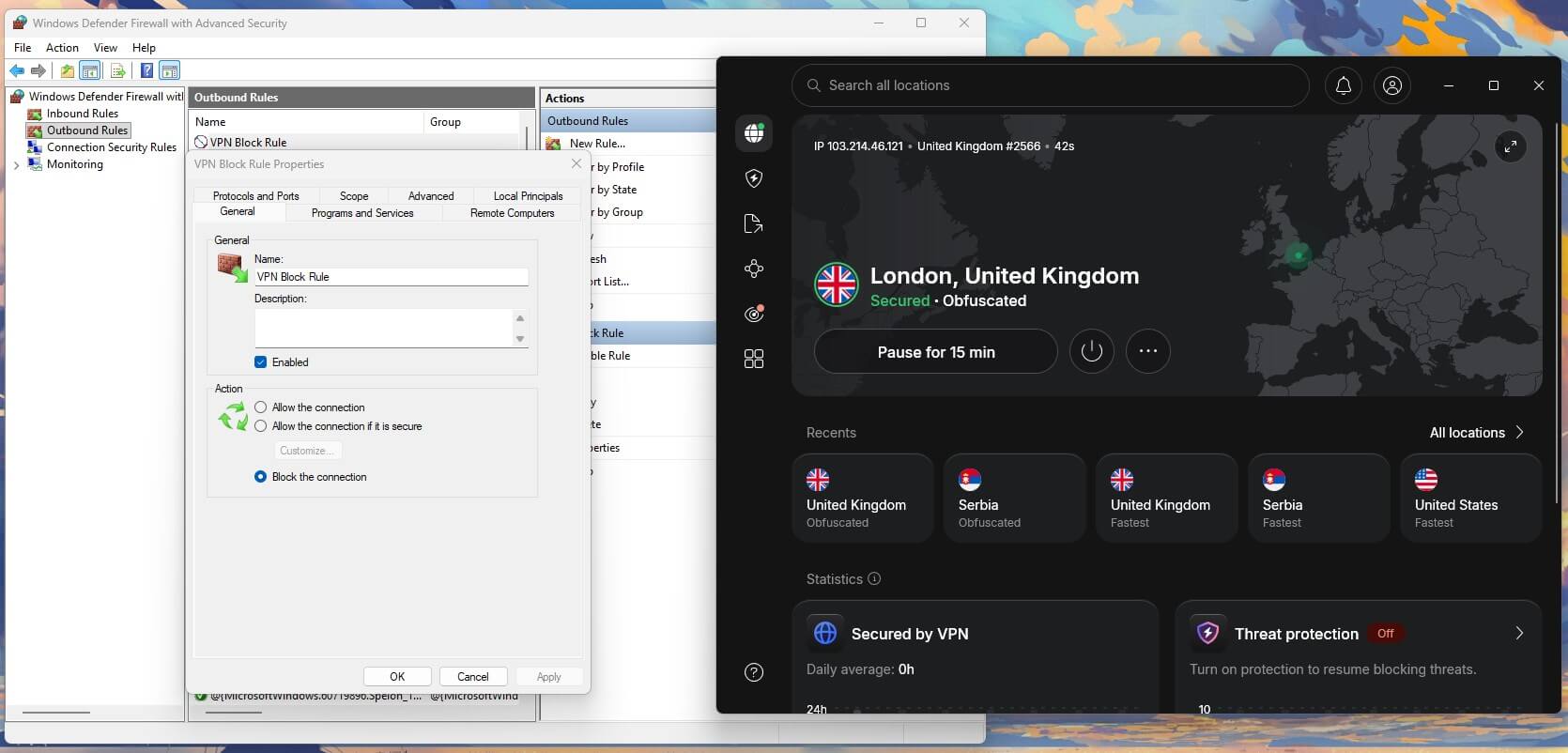Connect to recent United Kingdom Fastest
The height and width of the screenshot is (753, 1568).
(1167, 498)
